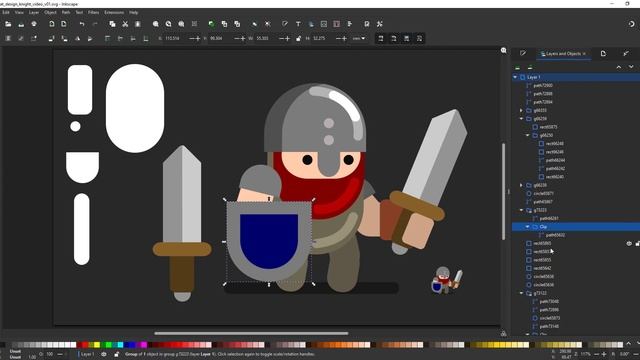The height and width of the screenshot is (360, 640).
Task: Click the Zoom to selection icon
Action: pos(156,24)
